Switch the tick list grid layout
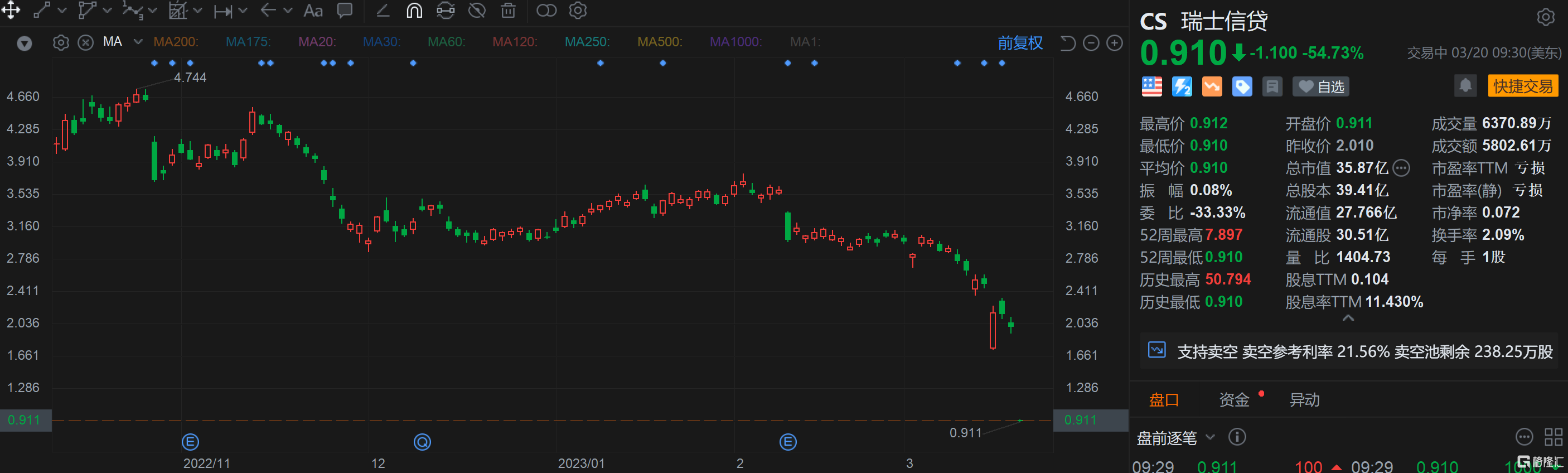 click(1554, 437)
